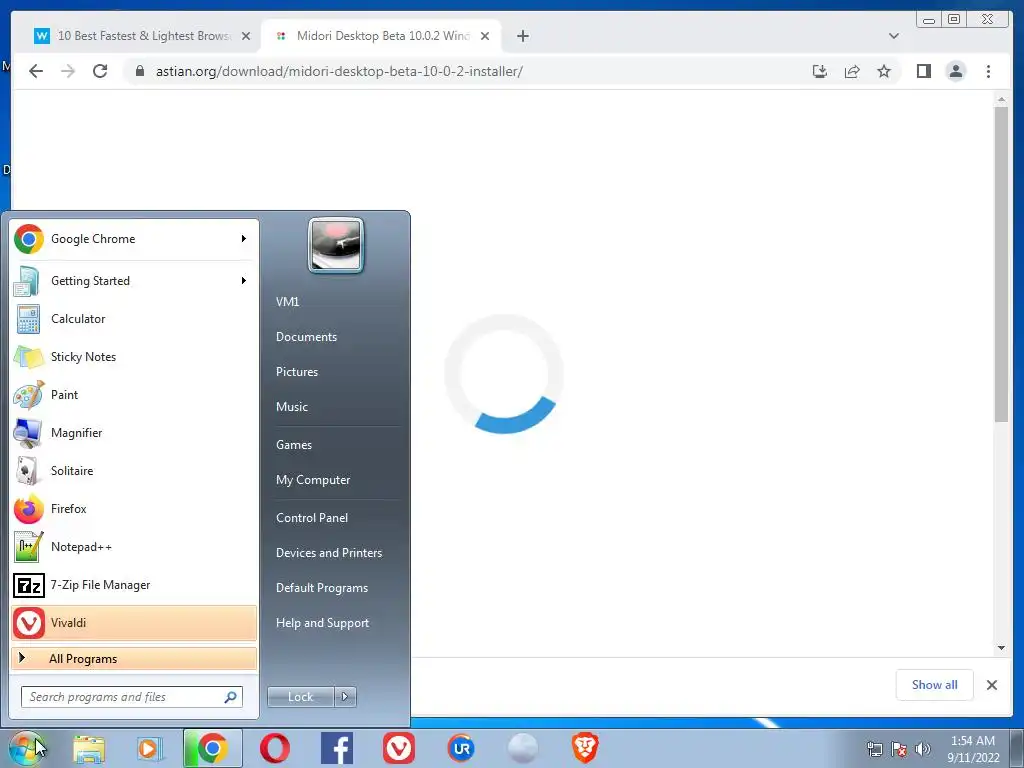Open Chrome's three-dot menu
Image resolution: width=1024 pixels, height=768 pixels.
pyautogui.click(x=988, y=71)
